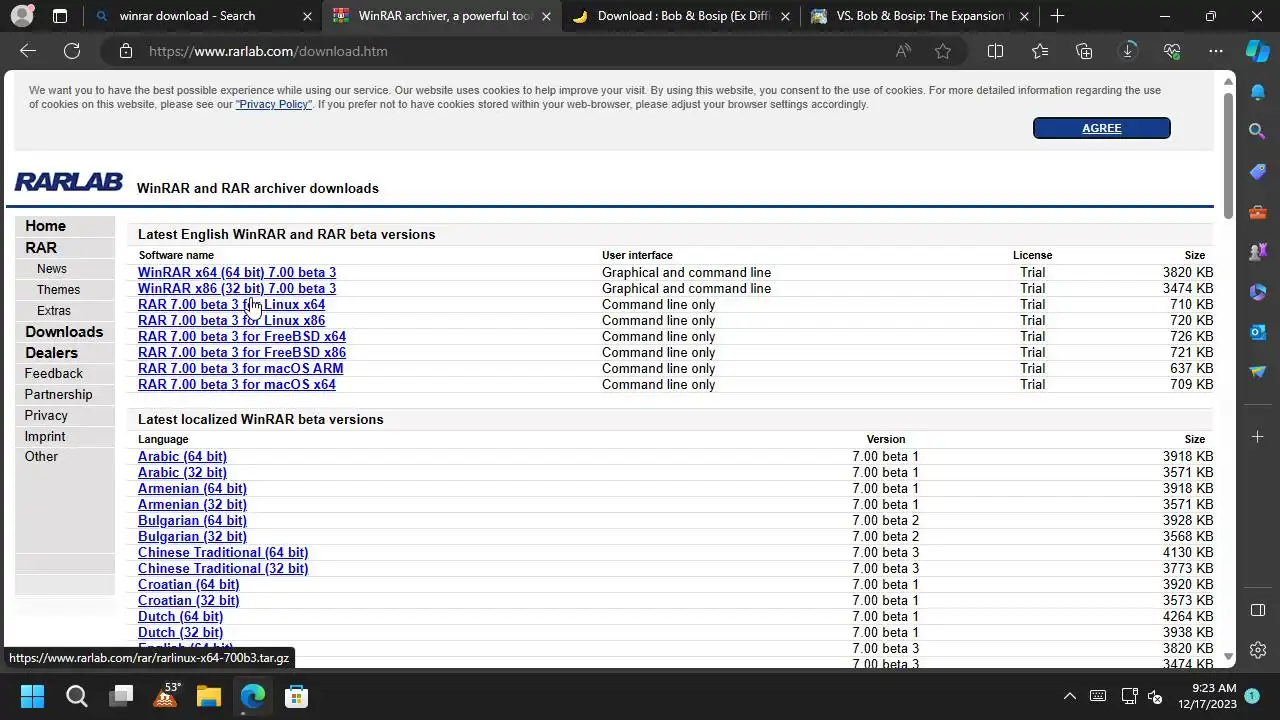
Task: Add a new sidebar app
Action: coord(1258,437)
